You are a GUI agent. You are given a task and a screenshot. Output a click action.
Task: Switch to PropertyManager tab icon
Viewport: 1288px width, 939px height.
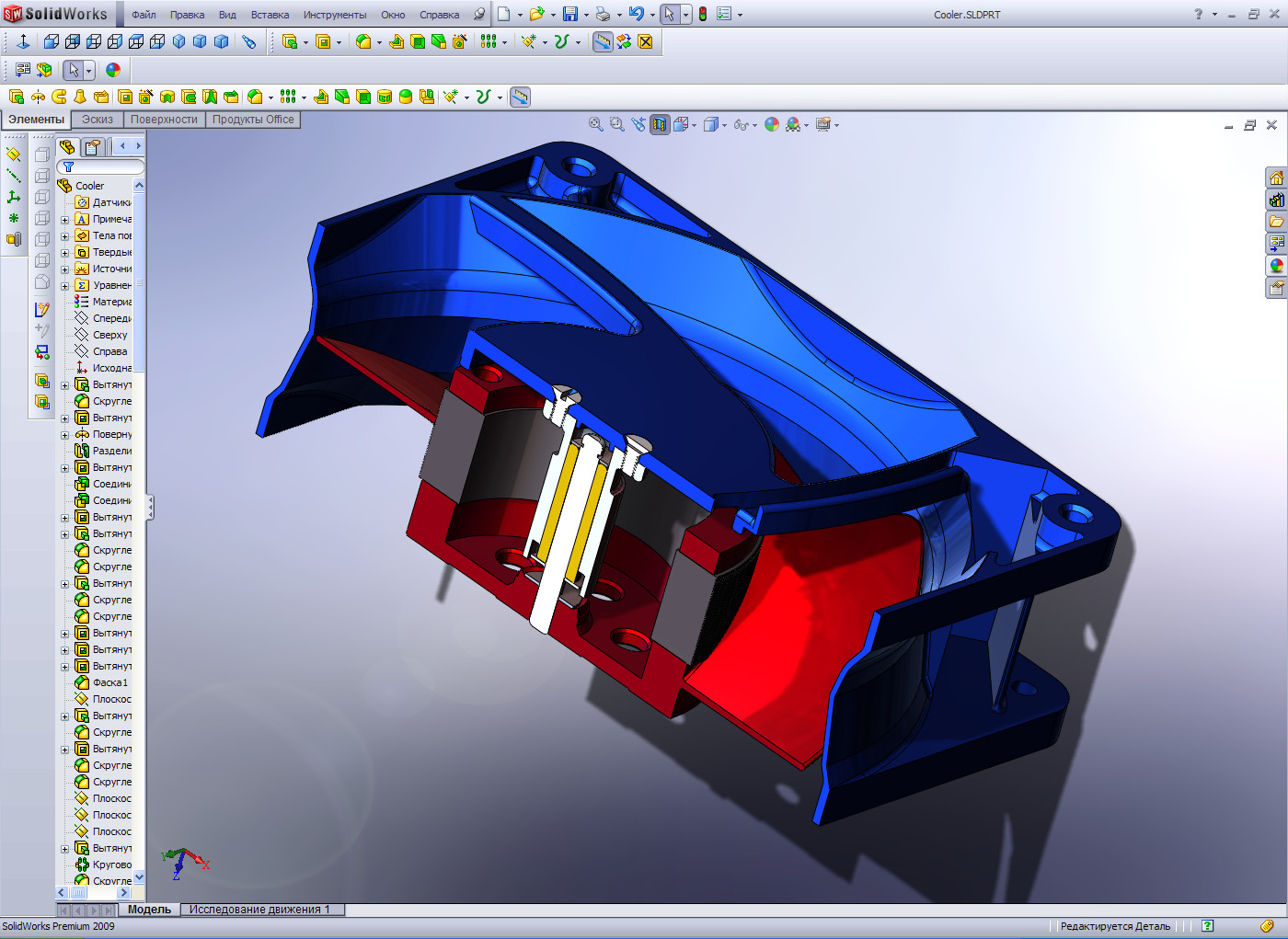point(93,147)
